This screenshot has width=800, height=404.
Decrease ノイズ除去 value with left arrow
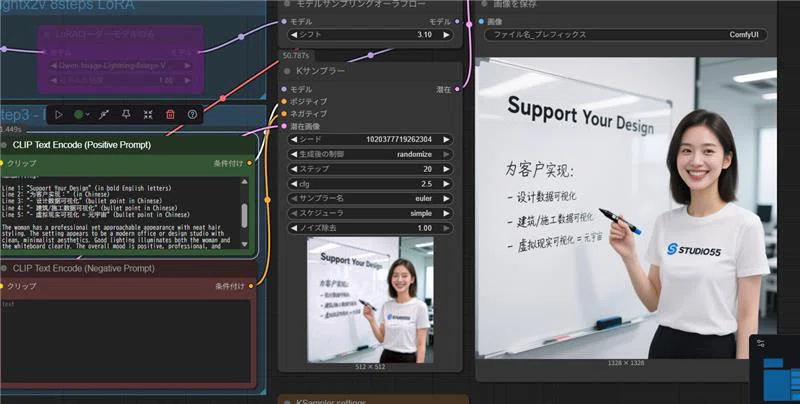click(294, 228)
